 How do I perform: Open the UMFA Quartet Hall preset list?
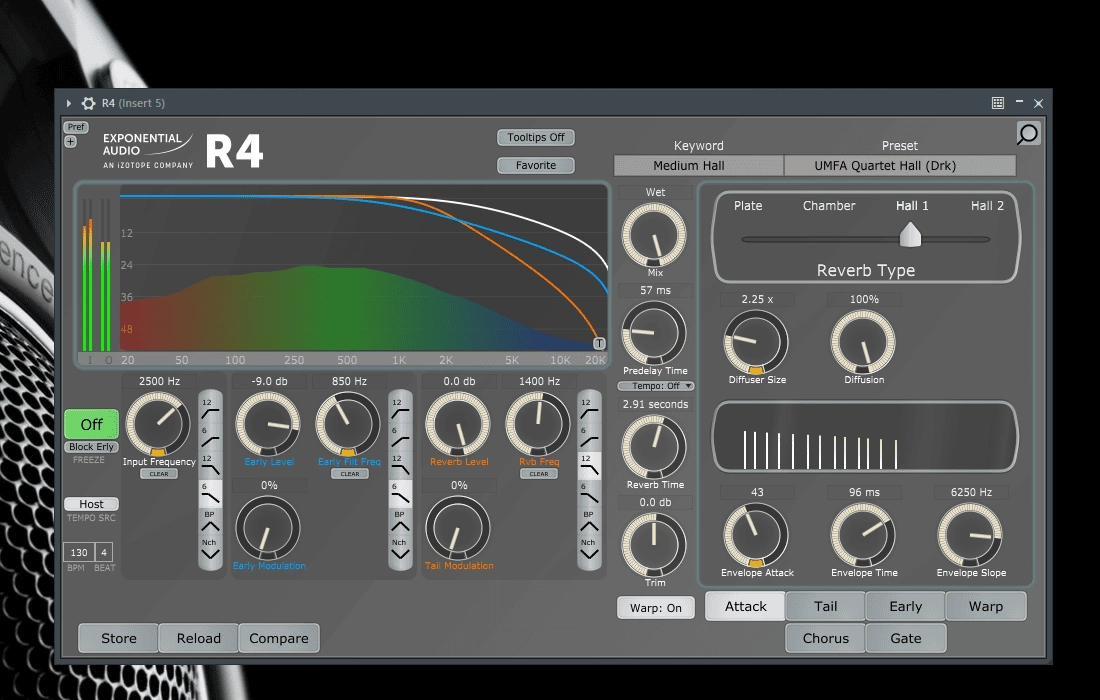pos(899,166)
